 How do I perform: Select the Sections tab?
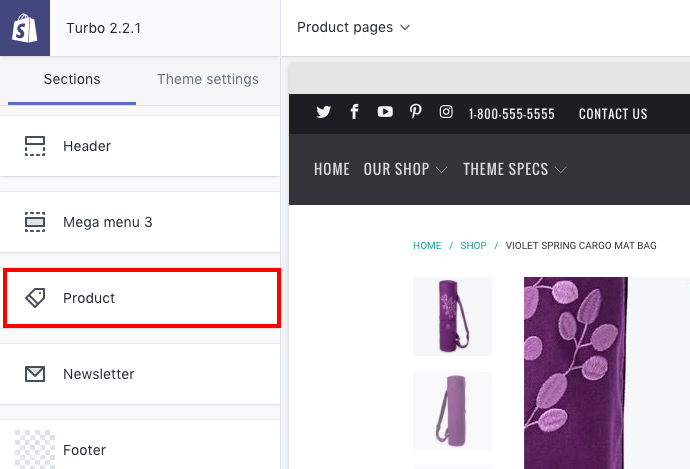tap(72, 80)
